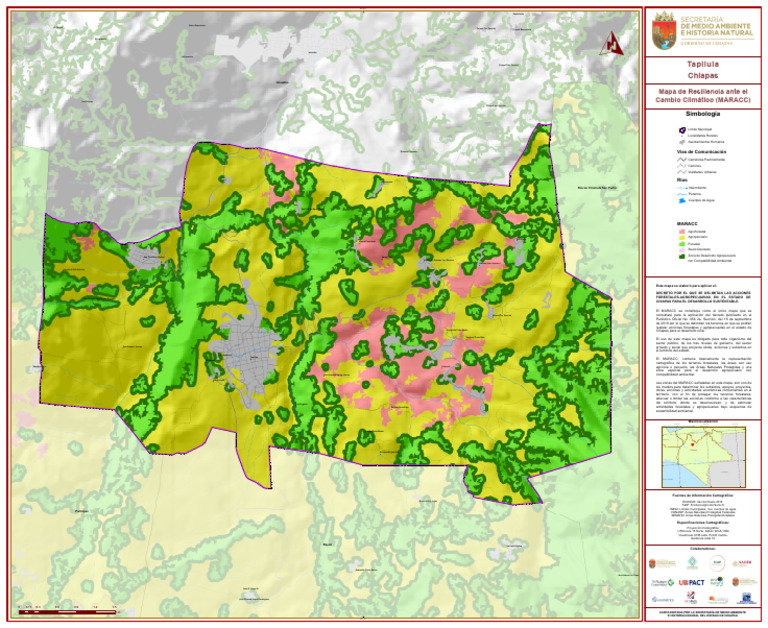Click the blue building collaborator logo bottom right
Viewport: 768px width, 628px height.
[x=746, y=599]
